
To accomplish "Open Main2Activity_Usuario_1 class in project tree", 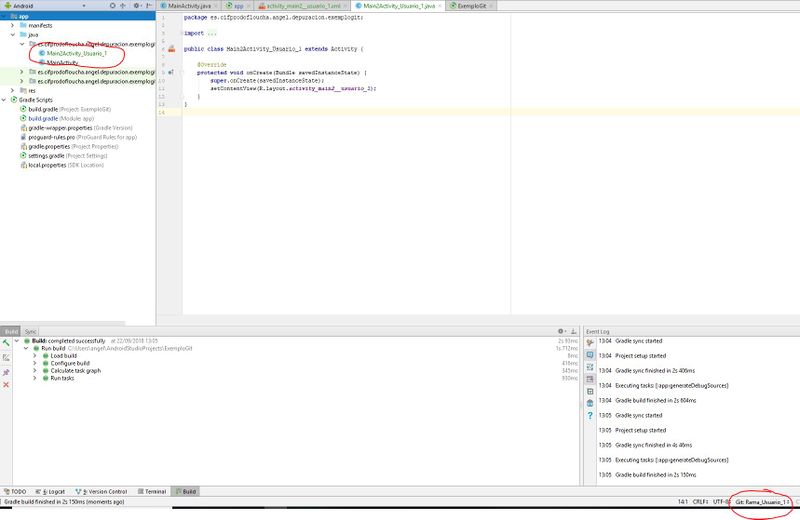I will tap(77, 53).
